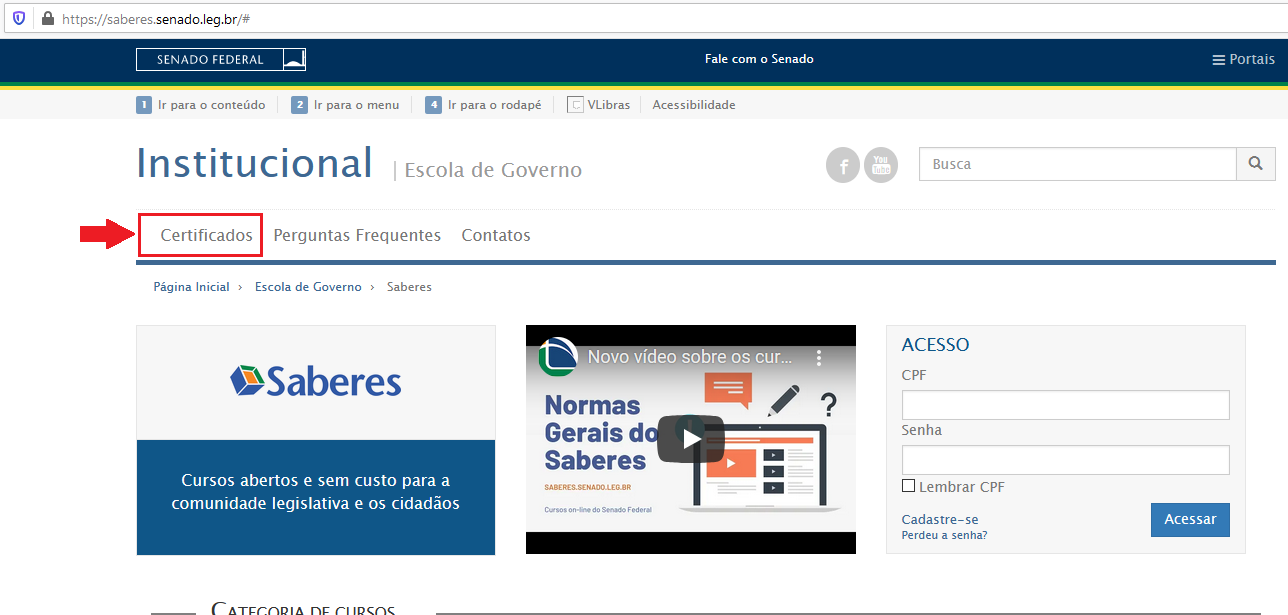Open the Contatos menu item
Viewport: 1288px width, 615px height.
[x=496, y=236]
